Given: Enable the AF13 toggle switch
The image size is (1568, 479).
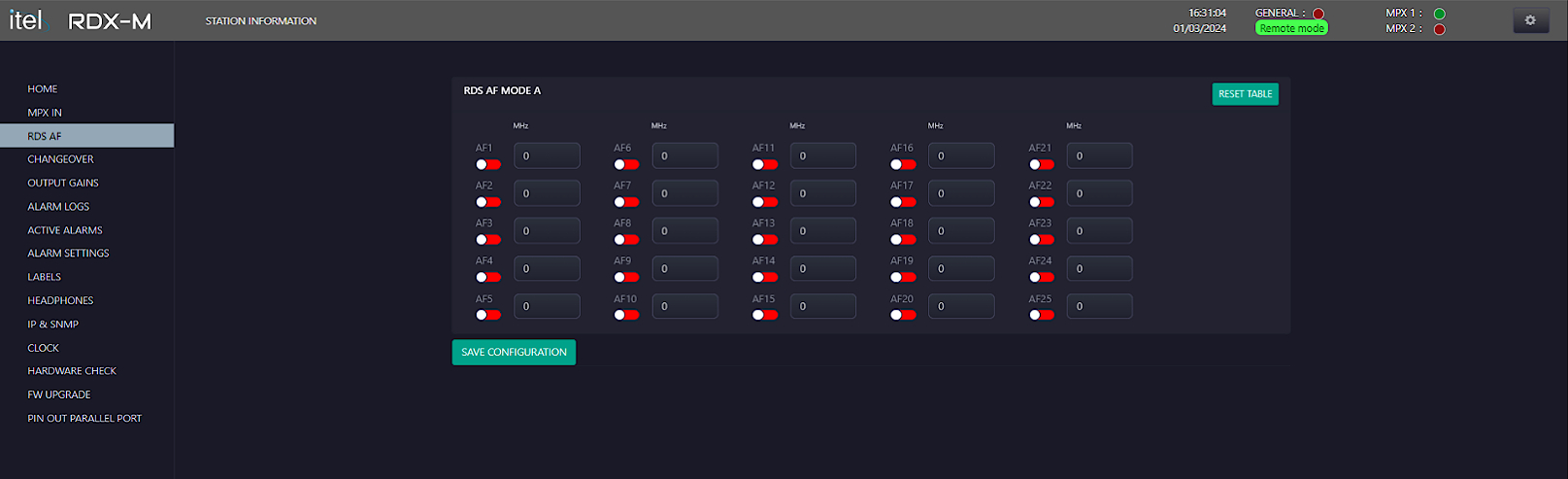Looking at the screenshot, I should tap(765, 239).
